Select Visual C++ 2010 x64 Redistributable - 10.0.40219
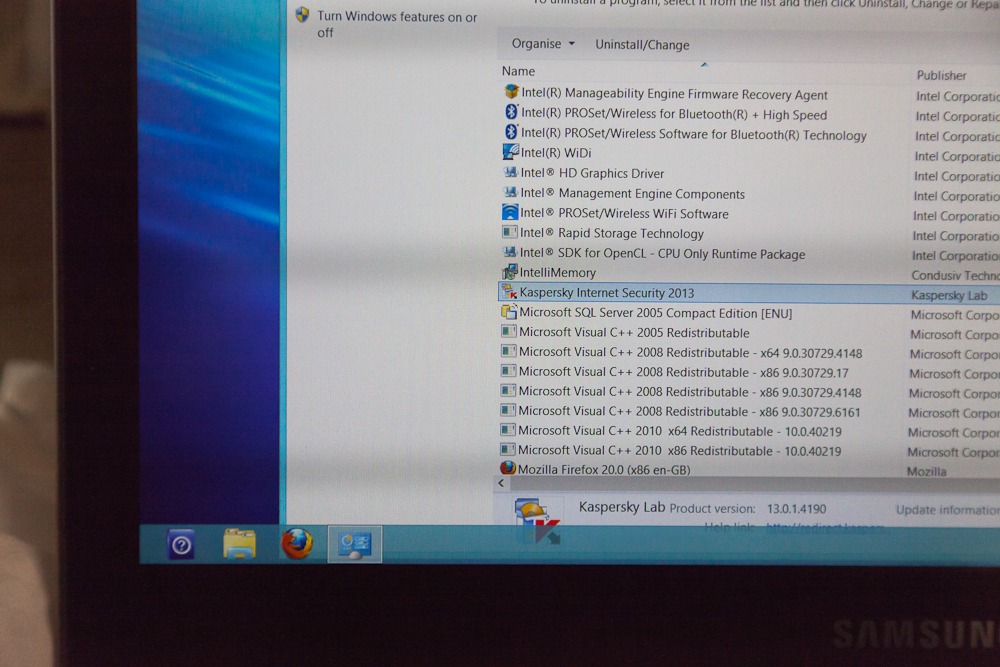This screenshot has height=667, width=1000. click(679, 431)
